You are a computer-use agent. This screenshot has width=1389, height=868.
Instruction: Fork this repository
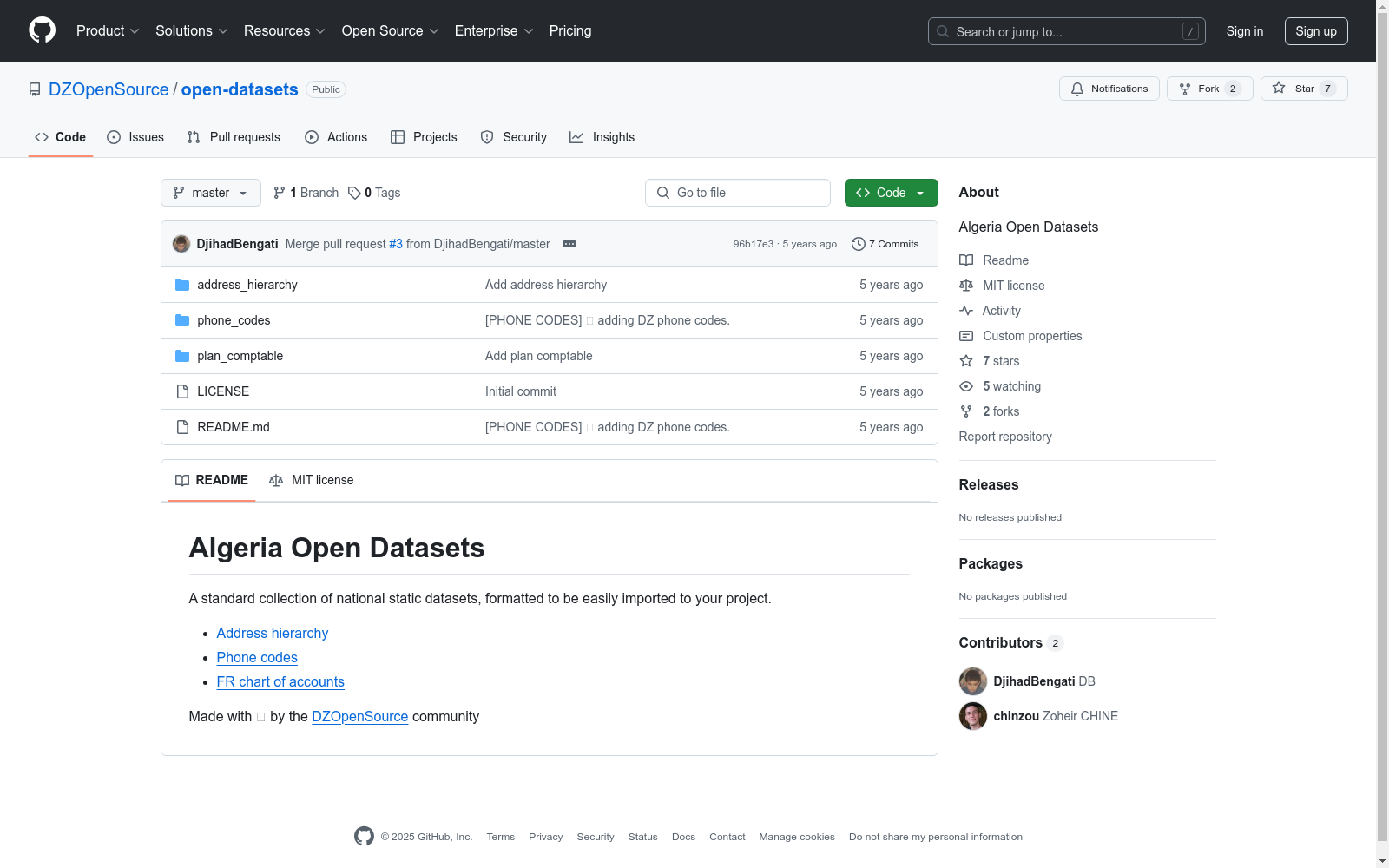[1210, 89]
